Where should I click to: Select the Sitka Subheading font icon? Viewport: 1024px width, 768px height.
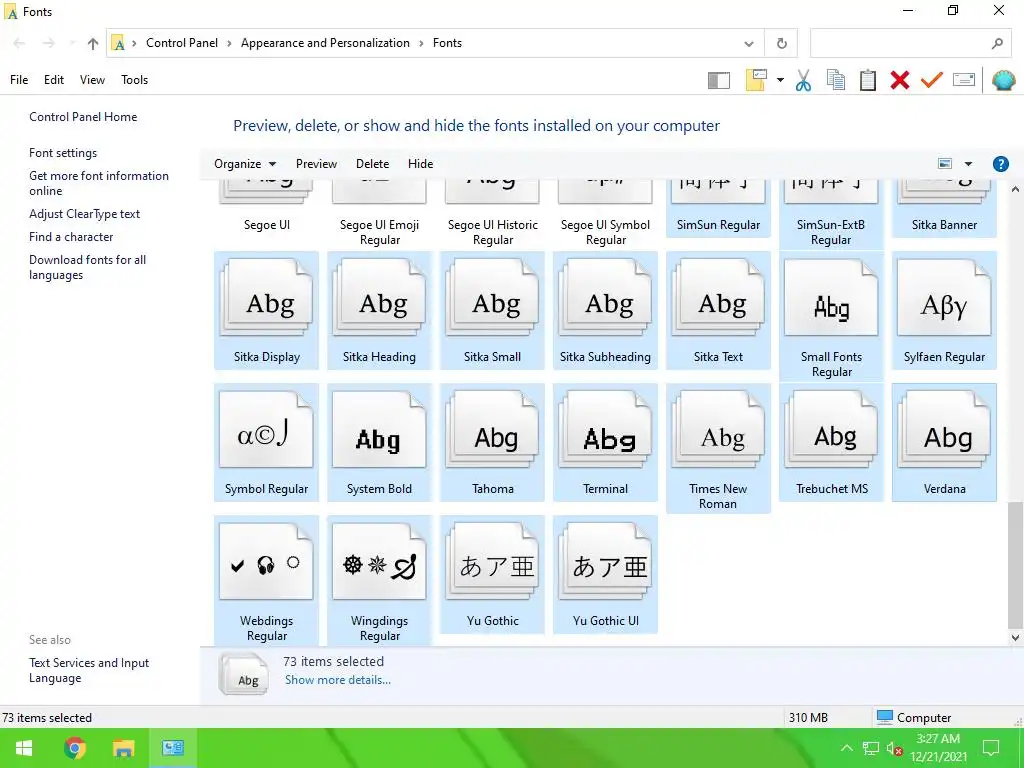coord(605,310)
